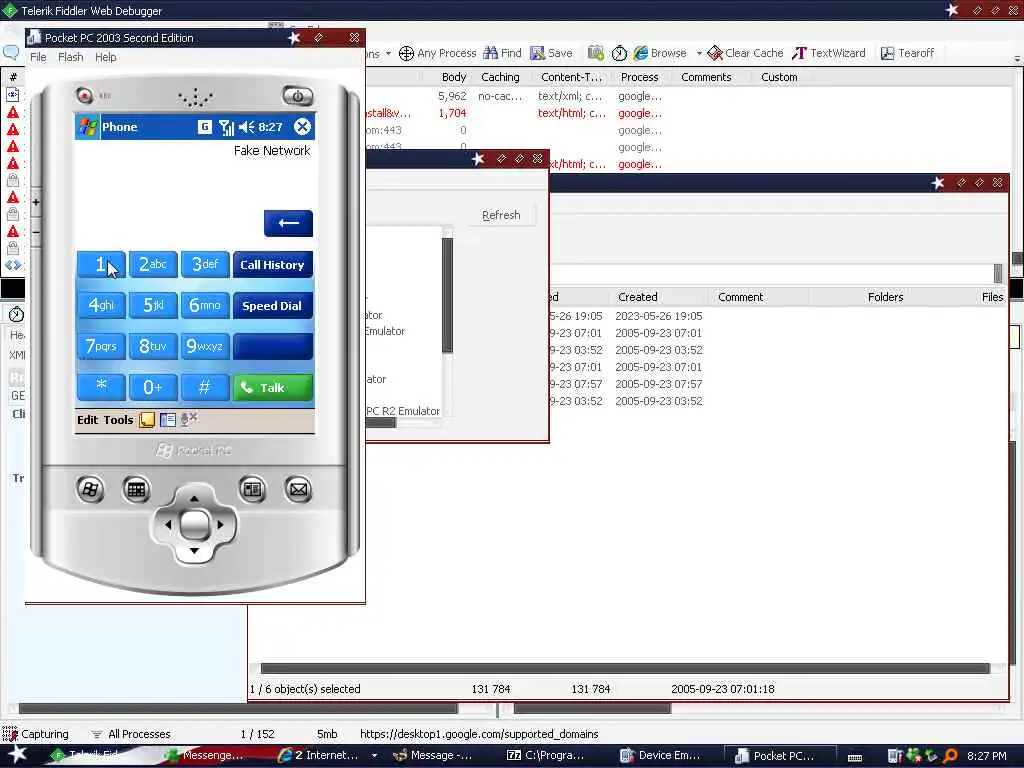Viewport: 1024px width, 768px height.
Task: Open the Tools menu on the phone screen
Action: coord(118,420)
